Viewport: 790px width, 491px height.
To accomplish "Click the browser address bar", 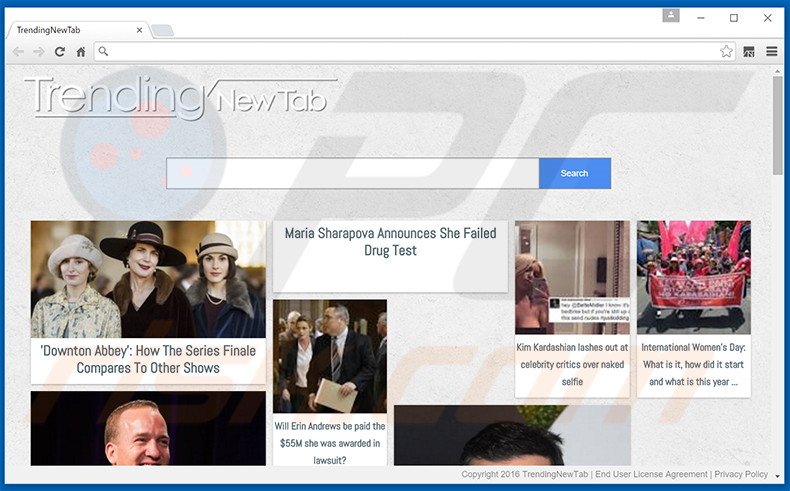I will (413, 51).
